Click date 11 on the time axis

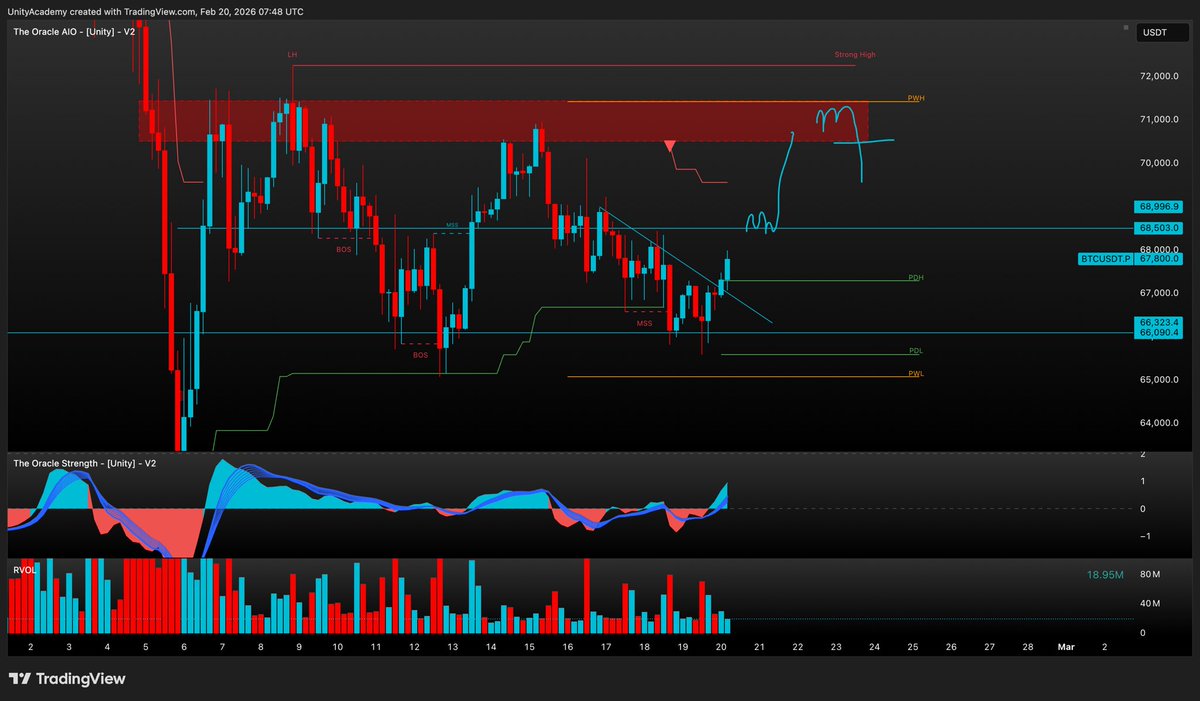(376, 648)
